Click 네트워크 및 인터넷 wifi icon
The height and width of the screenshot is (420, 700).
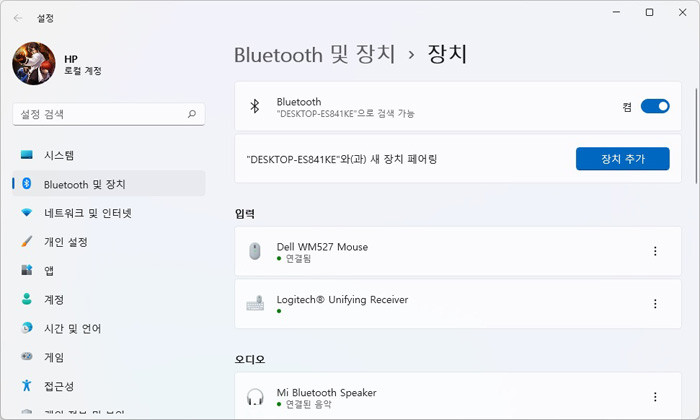pyautogui.click(x=27, y=212)
